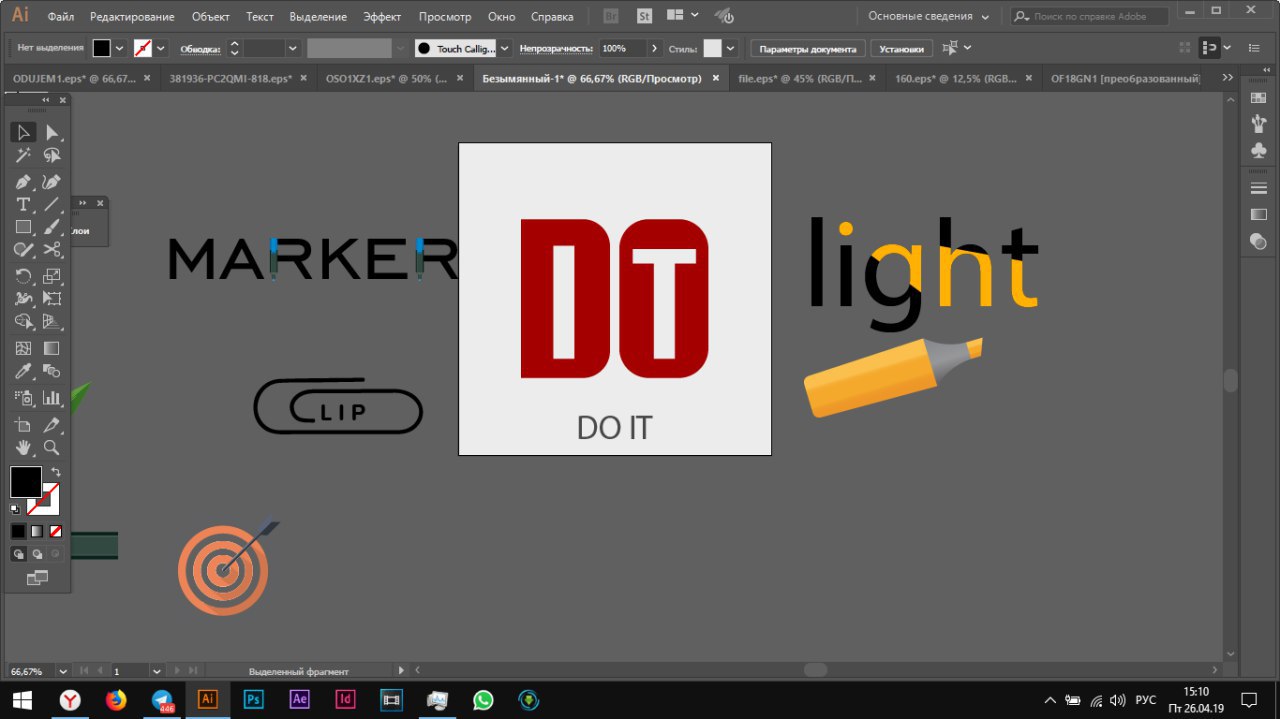
Task: Open the zoom level dropdown 66,67%
Action: click(63, 671)
